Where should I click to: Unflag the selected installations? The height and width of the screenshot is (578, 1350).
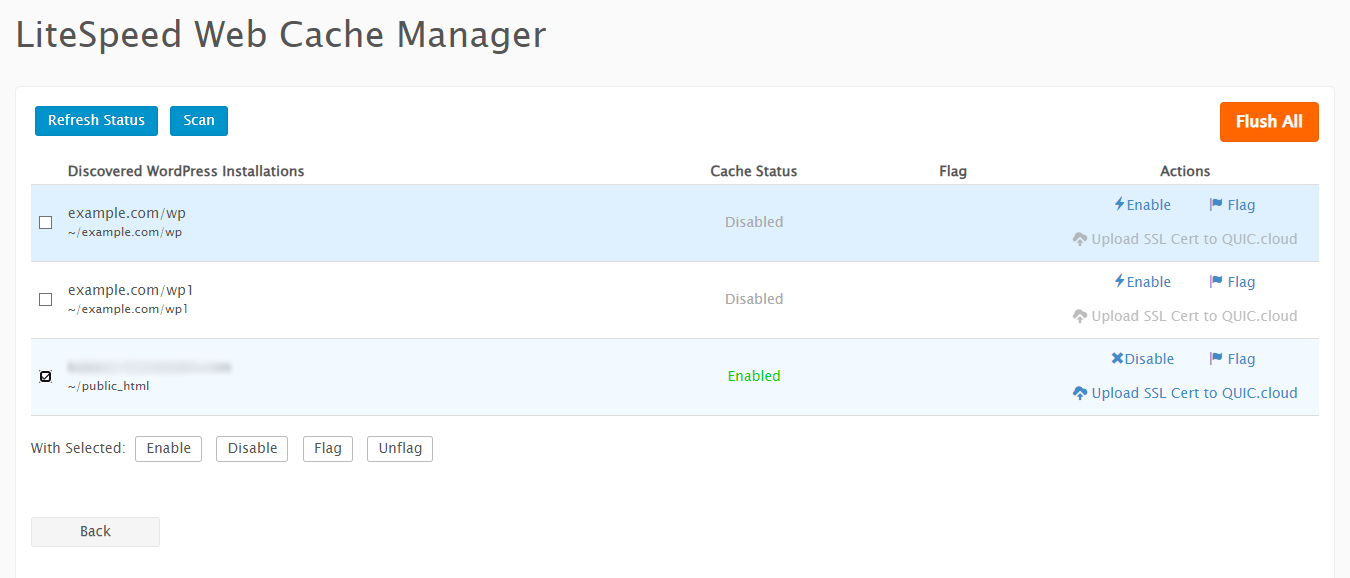coord(400,449)
